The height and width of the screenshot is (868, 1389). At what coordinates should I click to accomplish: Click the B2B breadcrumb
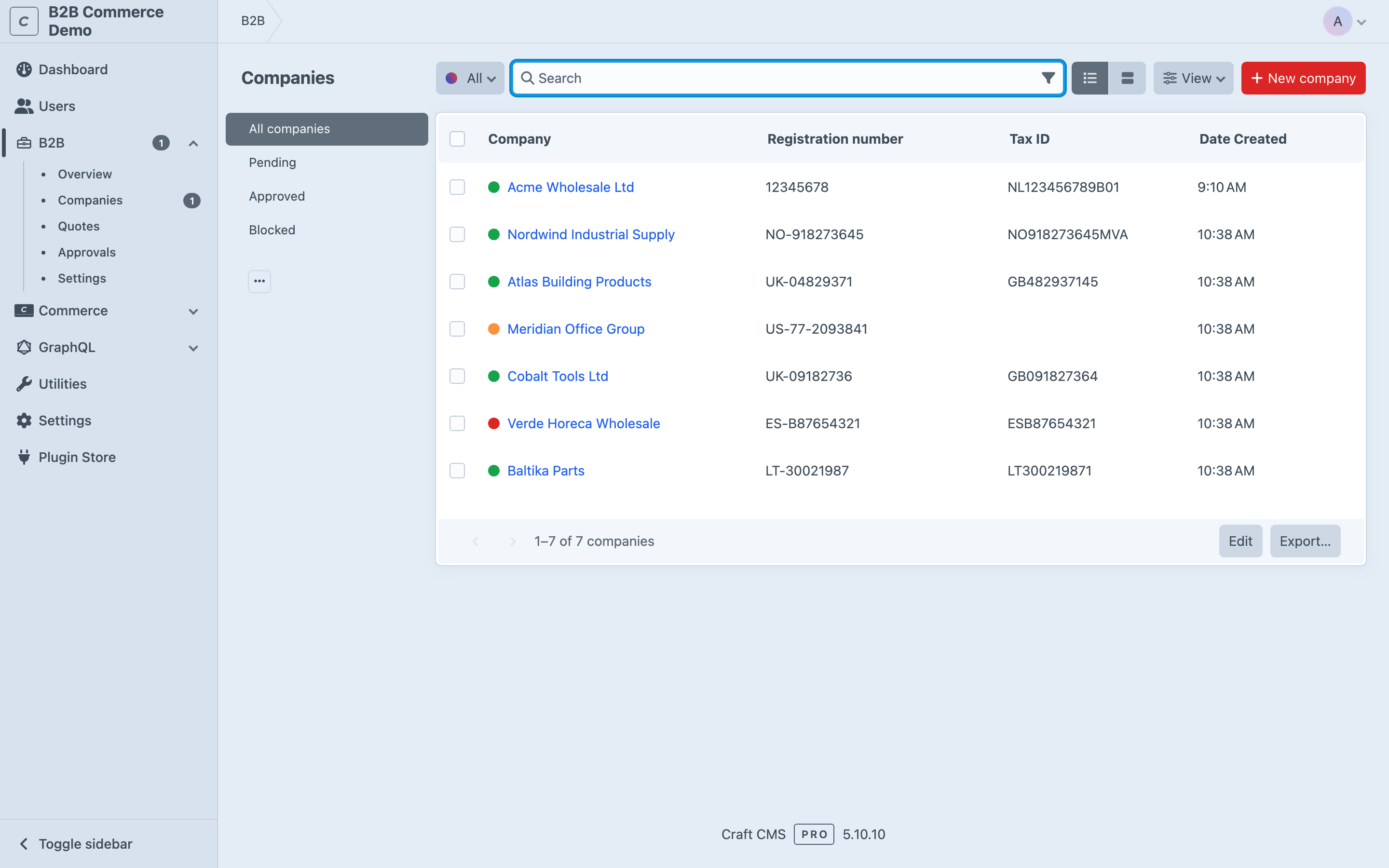click(x=253, y=21)
